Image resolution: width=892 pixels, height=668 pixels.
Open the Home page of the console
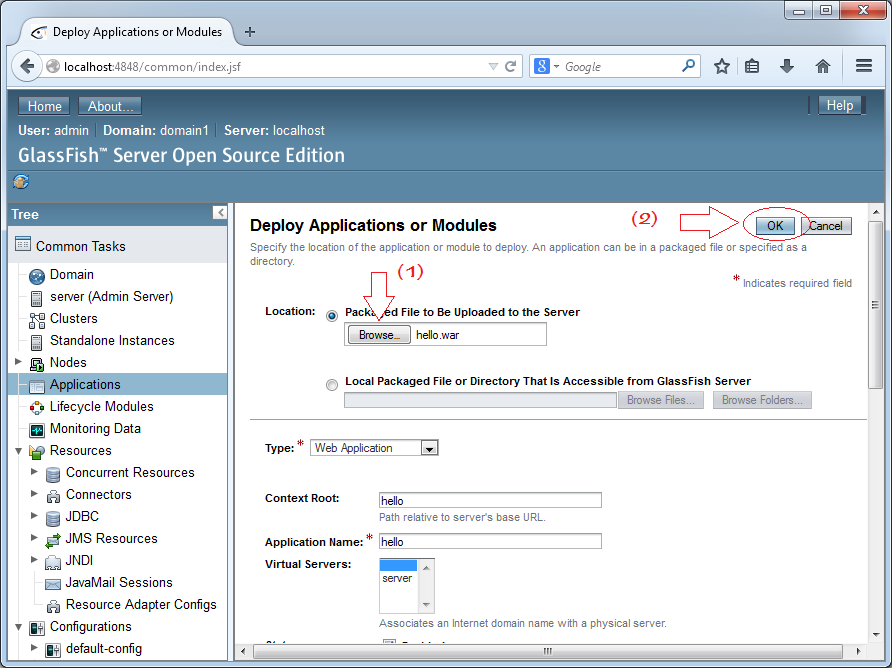[x=44, y=106]
